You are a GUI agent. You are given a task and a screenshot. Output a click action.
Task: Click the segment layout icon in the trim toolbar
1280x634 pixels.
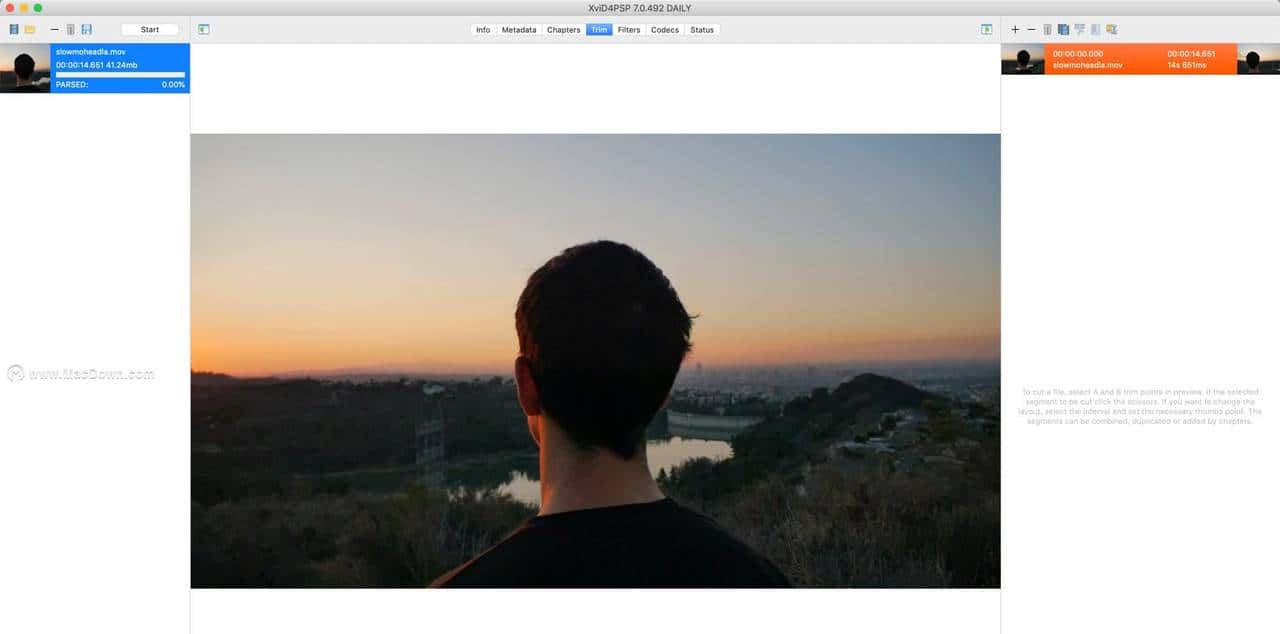[1078, 29]
